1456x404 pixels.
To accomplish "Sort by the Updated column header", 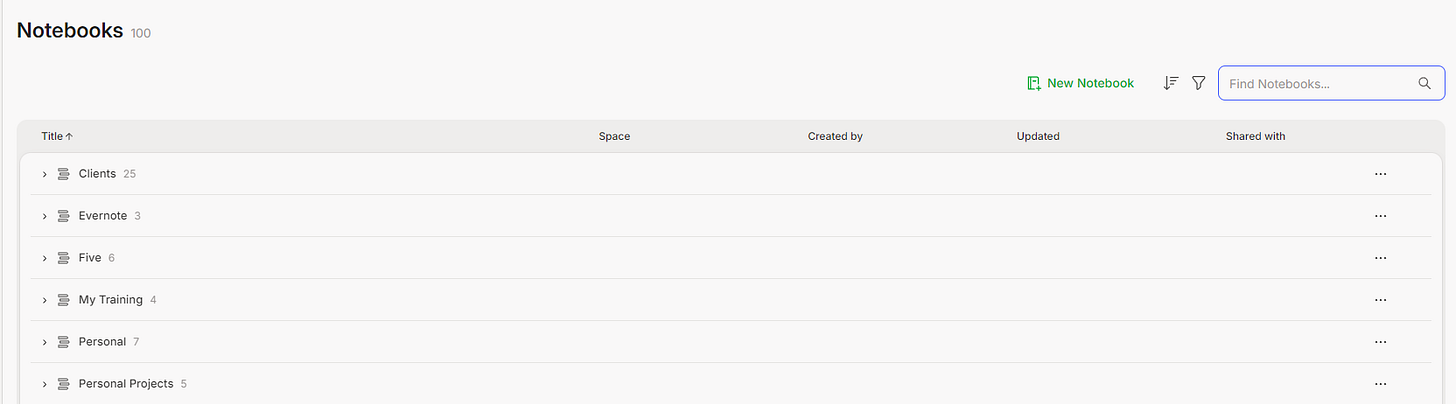I will (1037, 136).
